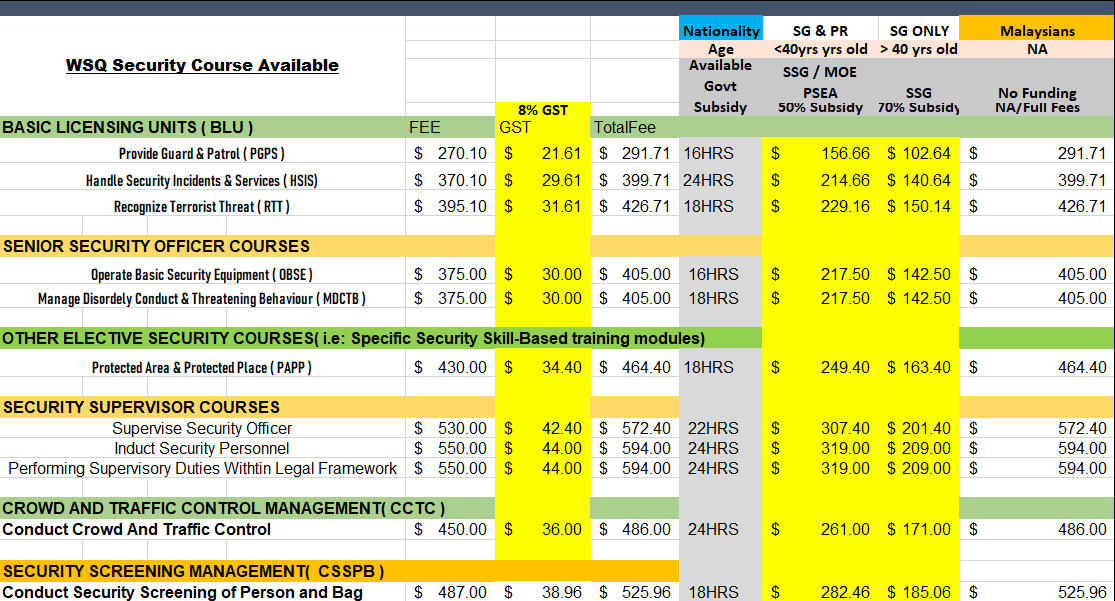Select the Protected Area & Protected Place cell
The width and height of the screenshot is (1115, 601).
tap(202, 368)
